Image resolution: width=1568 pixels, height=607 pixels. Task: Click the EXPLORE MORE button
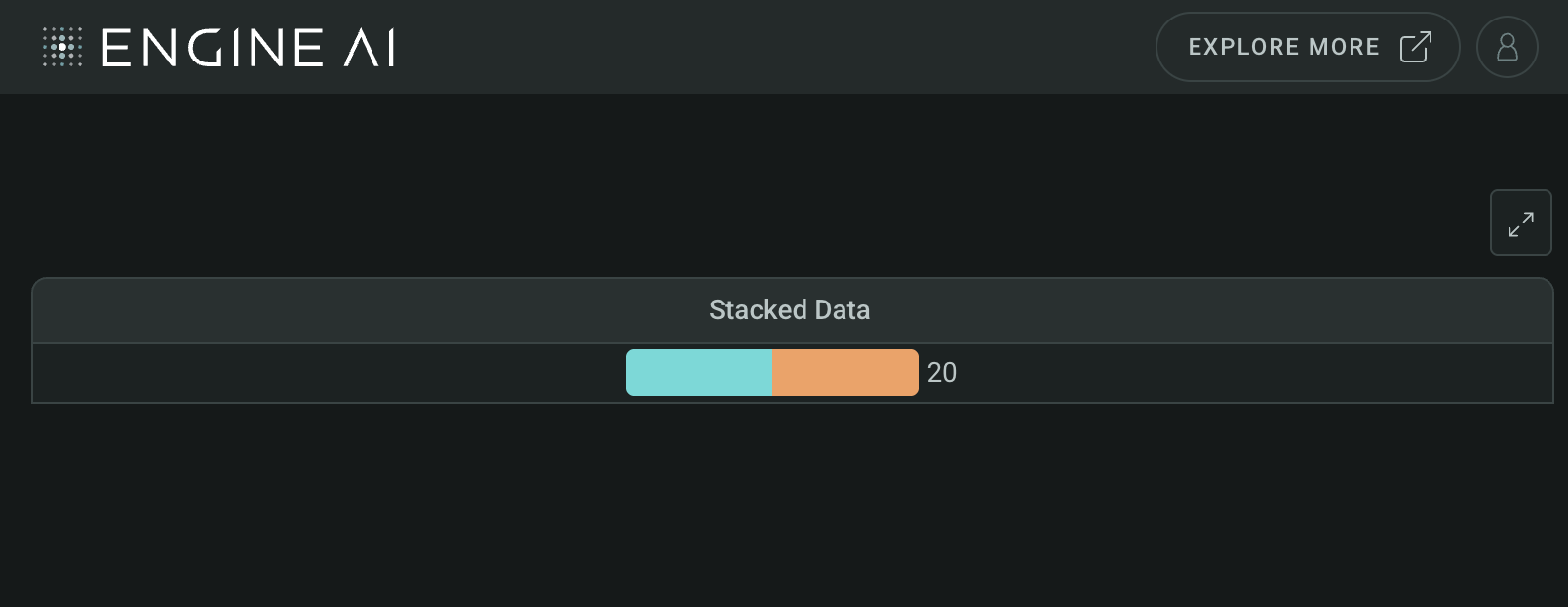point(1307,47)
